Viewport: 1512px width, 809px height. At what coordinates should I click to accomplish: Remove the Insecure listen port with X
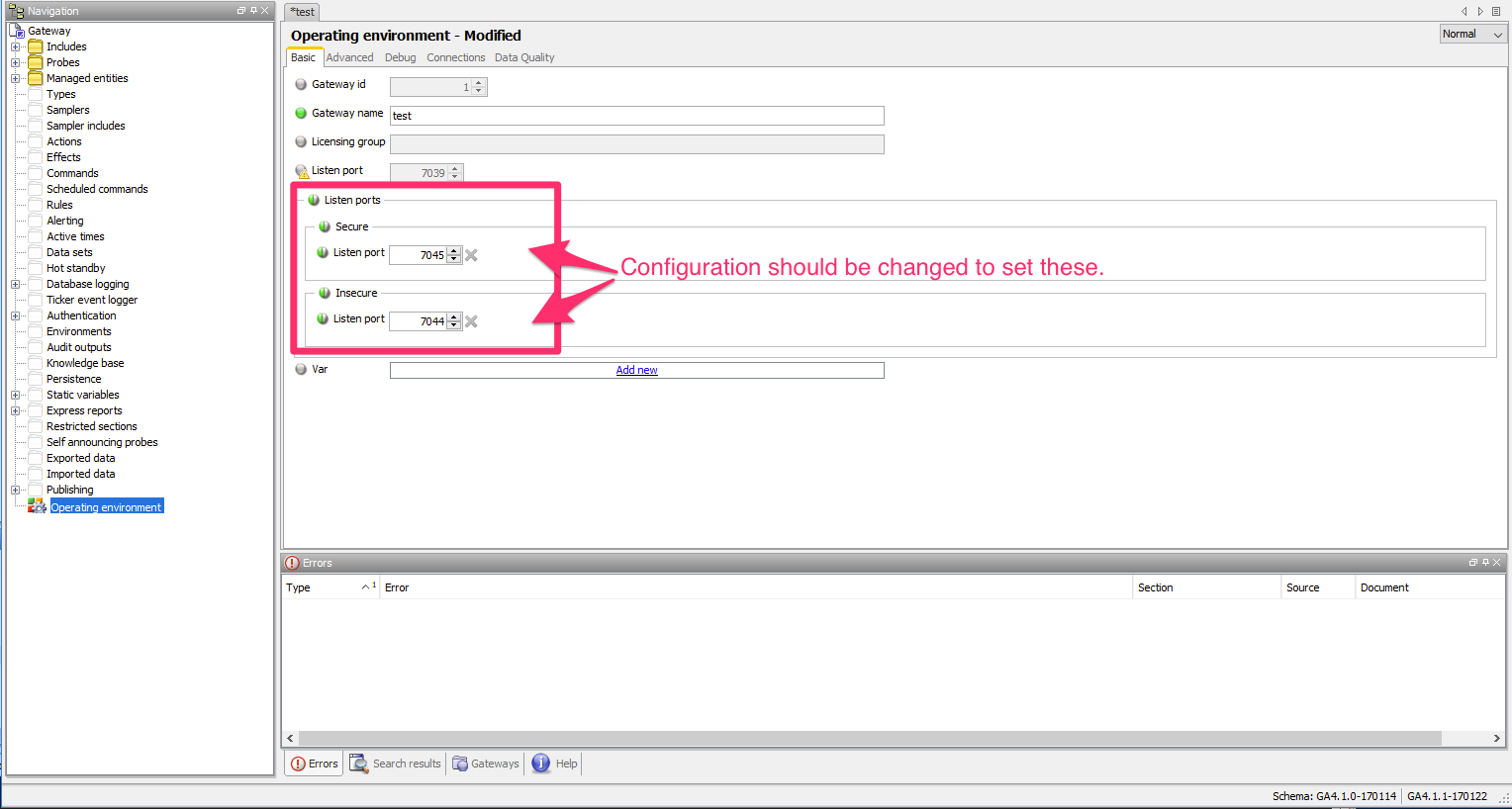(471, 321)
